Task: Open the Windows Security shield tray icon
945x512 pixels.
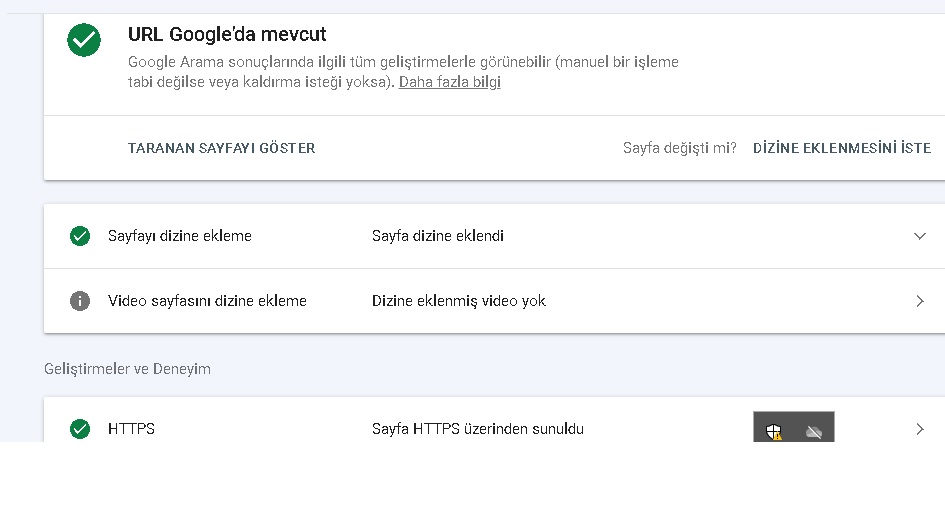Action: tap(774, 431)
